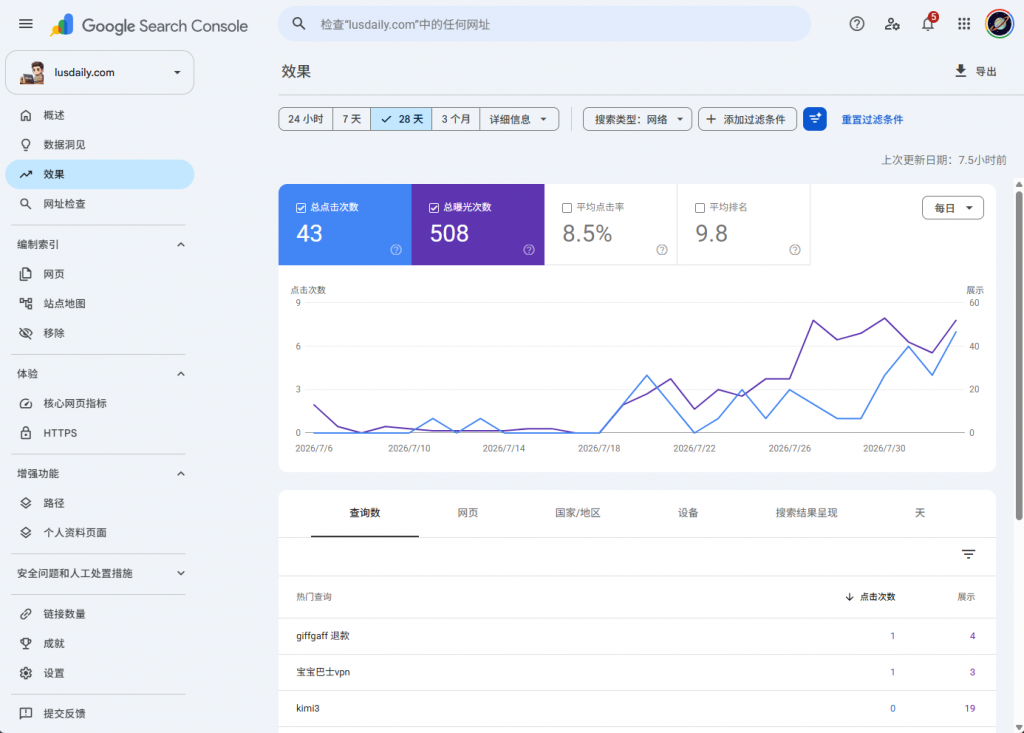Viewport: 1024px width, 733px height.
Task: Switch to 天 tab
Action: click(920, 513)
